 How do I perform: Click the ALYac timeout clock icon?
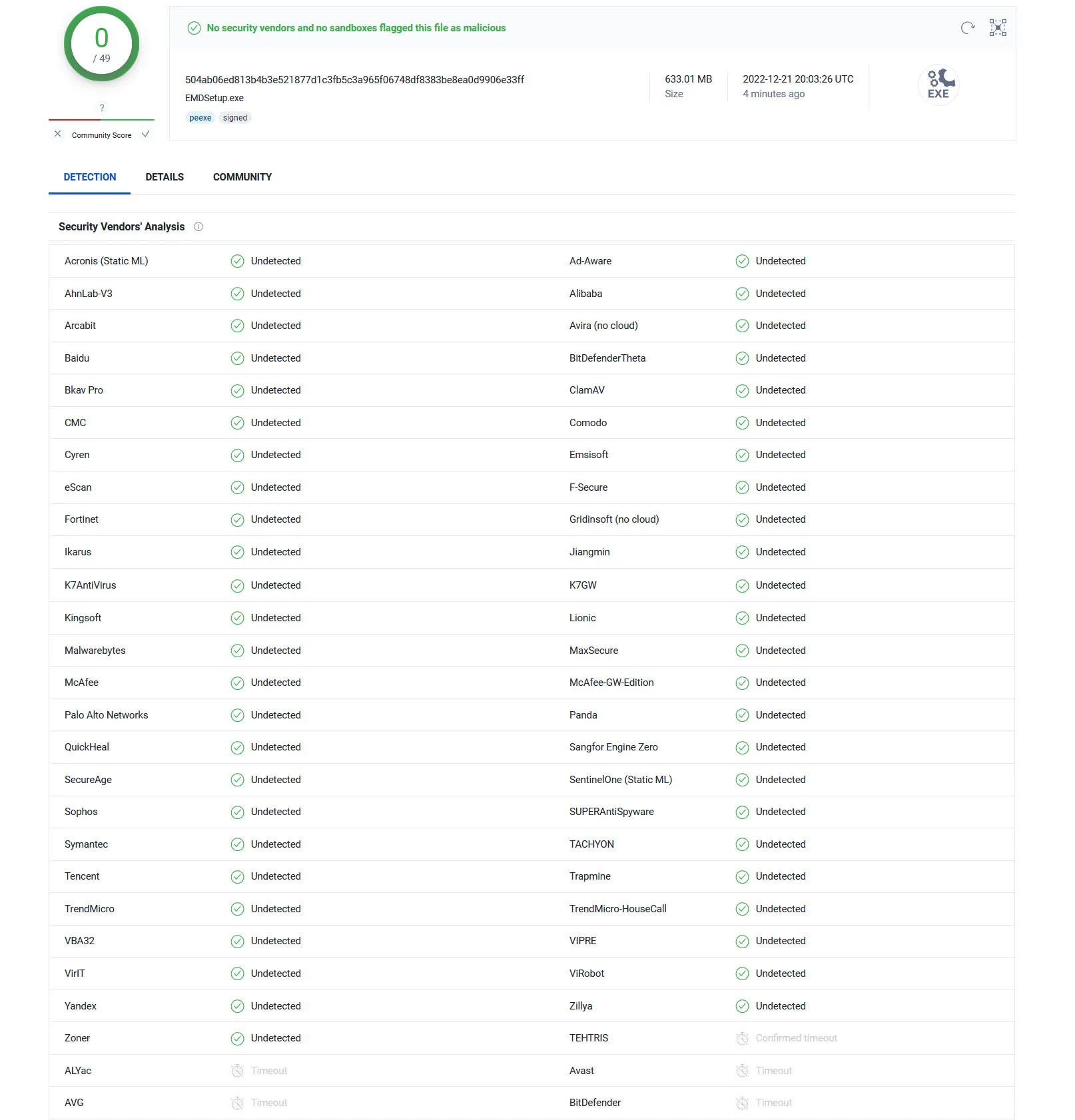(x=237, y=1071)
